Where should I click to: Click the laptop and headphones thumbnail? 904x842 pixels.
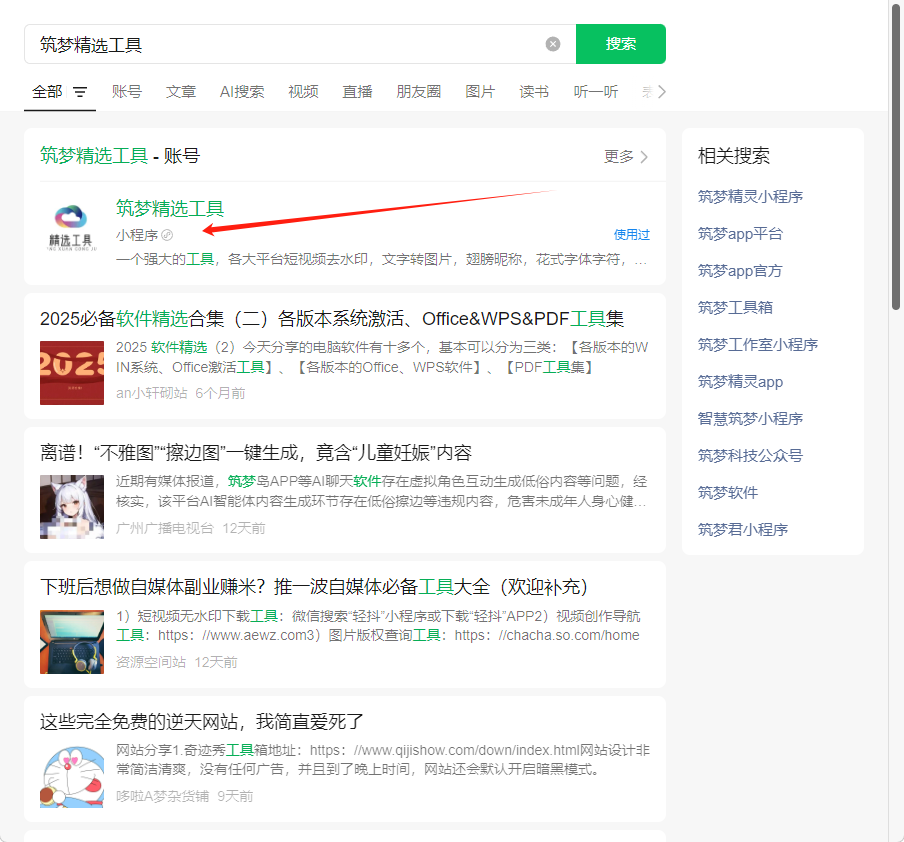click(x=71, y=642)
